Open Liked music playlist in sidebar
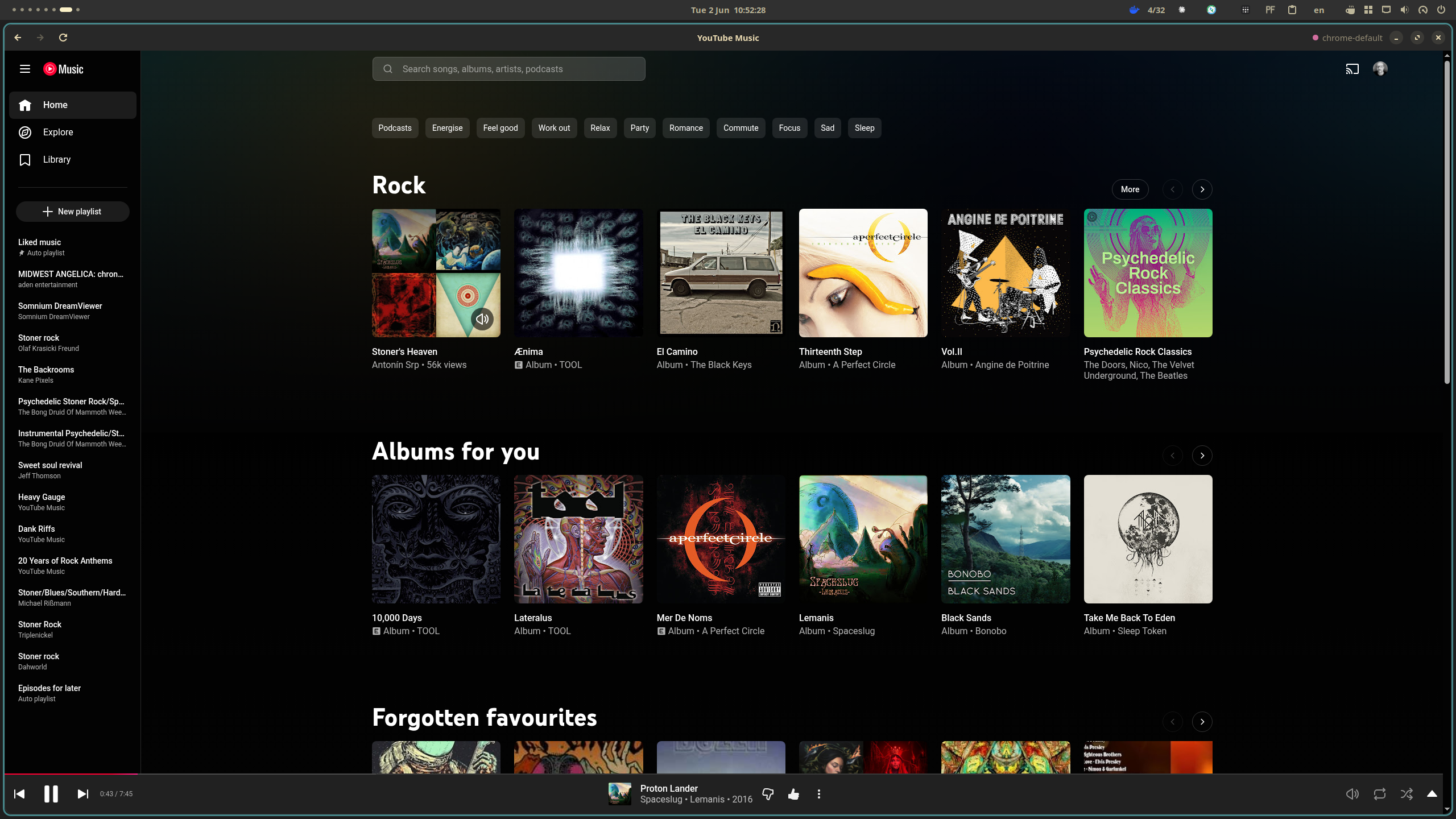This screenshot has width=1456, height=819. click(73, 247)
